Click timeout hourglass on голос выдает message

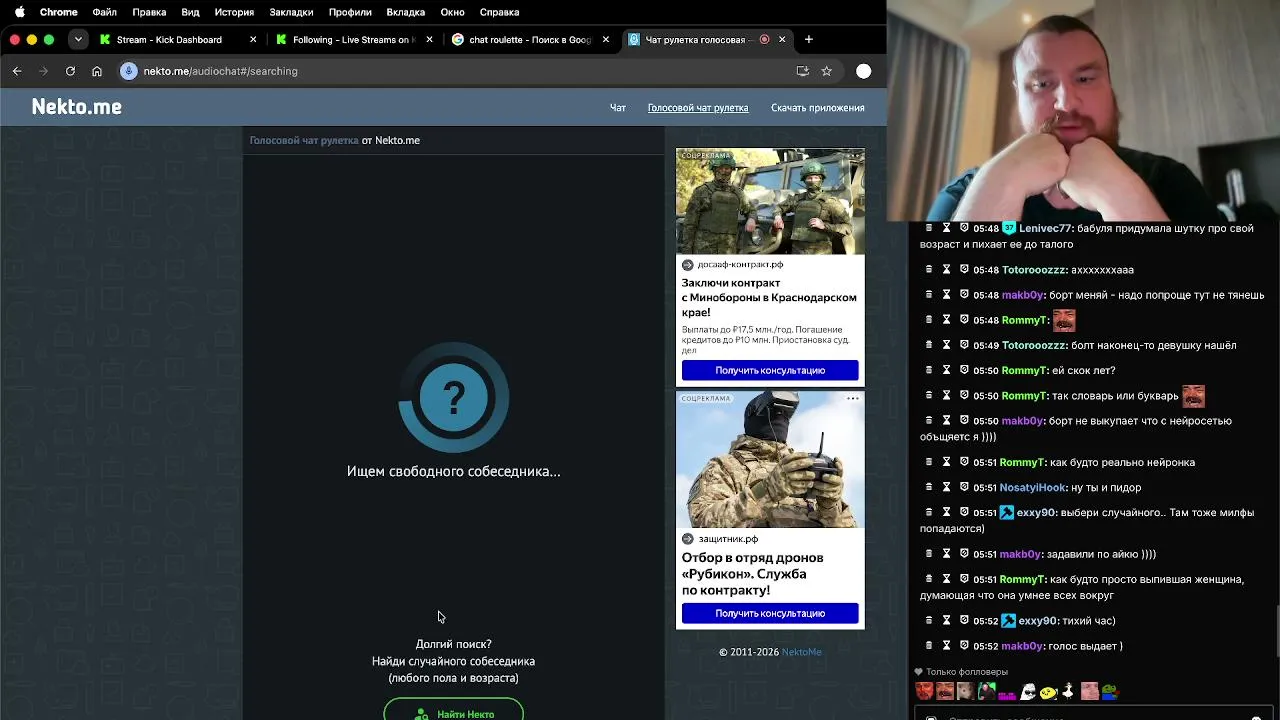pos(946,645)
